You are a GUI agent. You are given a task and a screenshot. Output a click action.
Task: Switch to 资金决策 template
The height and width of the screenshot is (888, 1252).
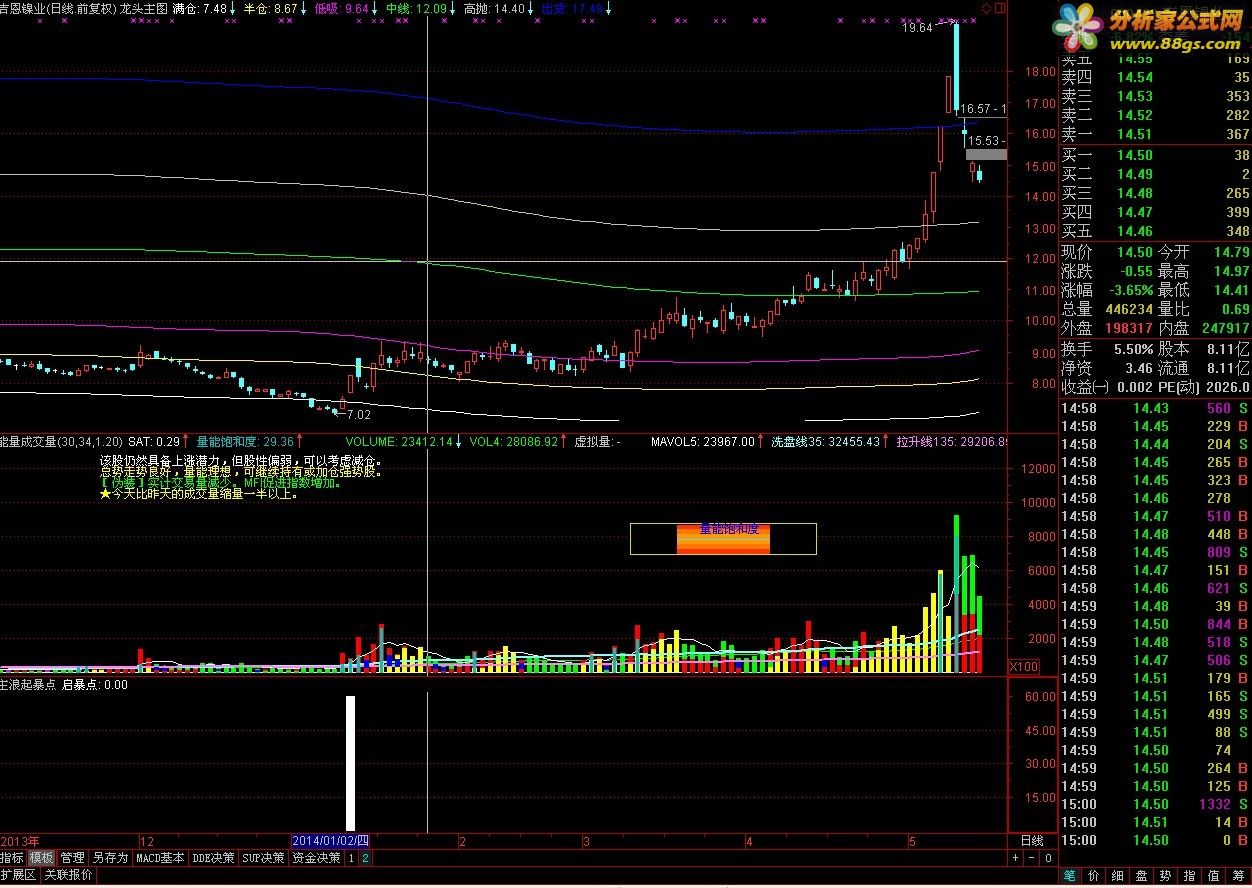(x=317, y=857)
